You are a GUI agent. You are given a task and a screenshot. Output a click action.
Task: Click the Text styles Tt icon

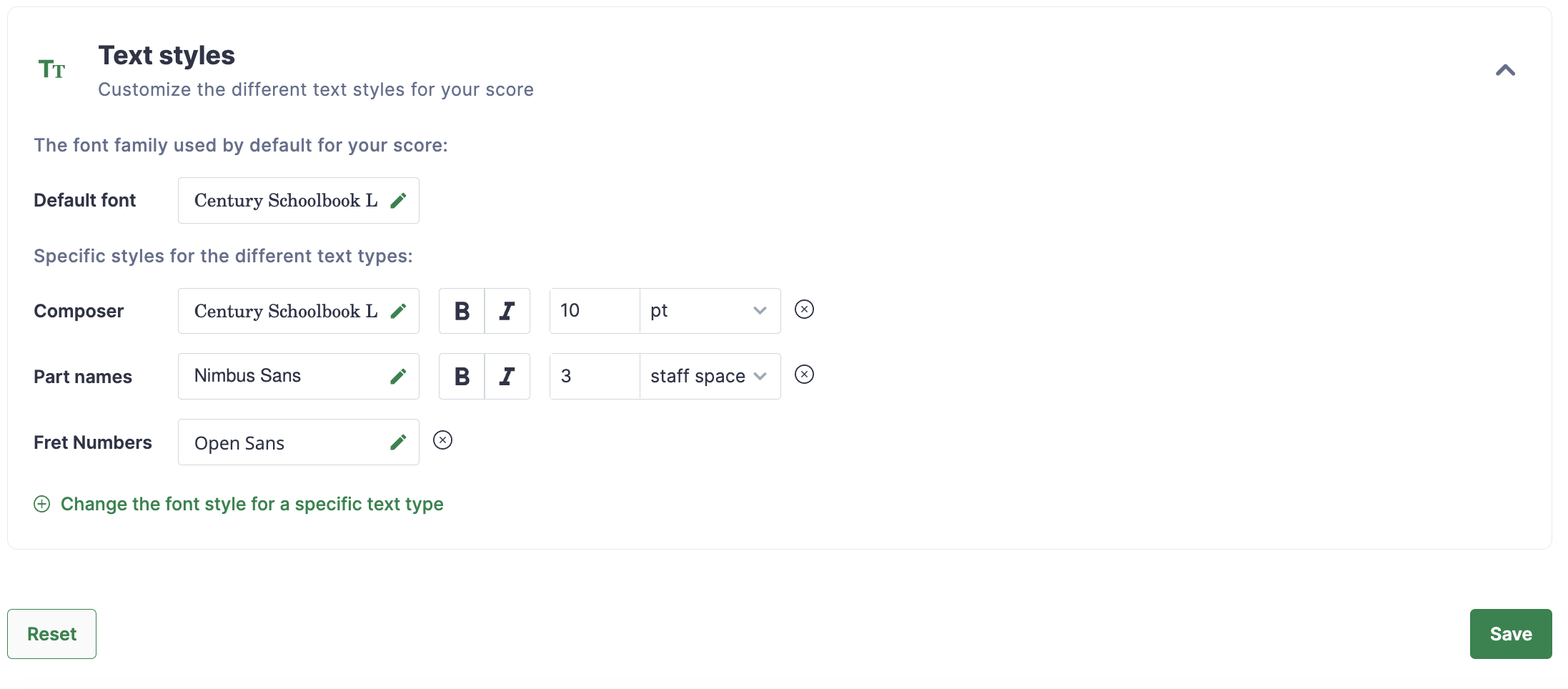(x=51, y=69)
